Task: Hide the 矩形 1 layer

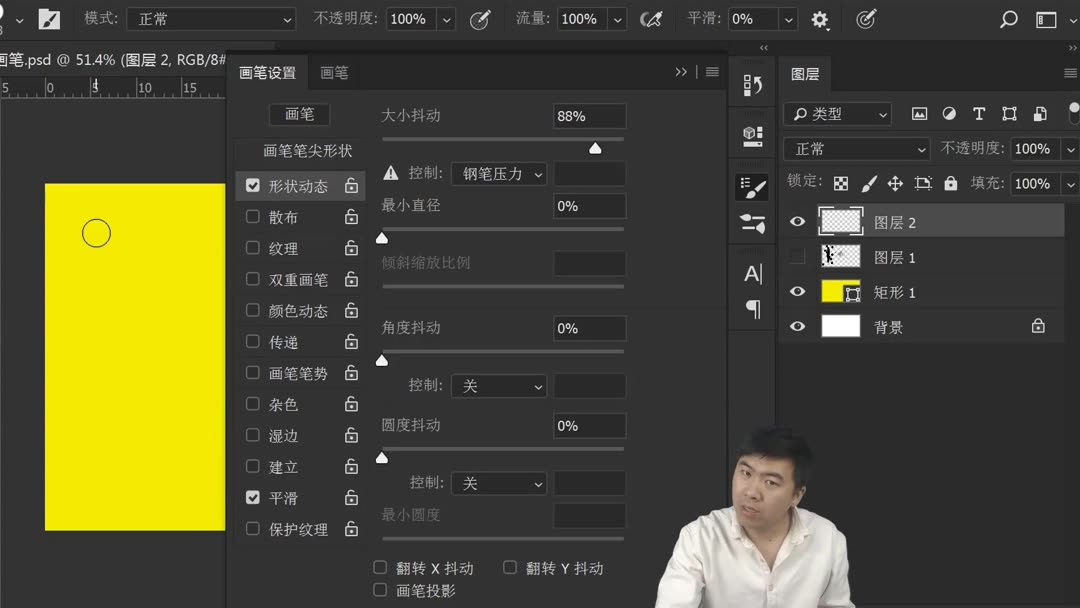Action: (797, 292)
